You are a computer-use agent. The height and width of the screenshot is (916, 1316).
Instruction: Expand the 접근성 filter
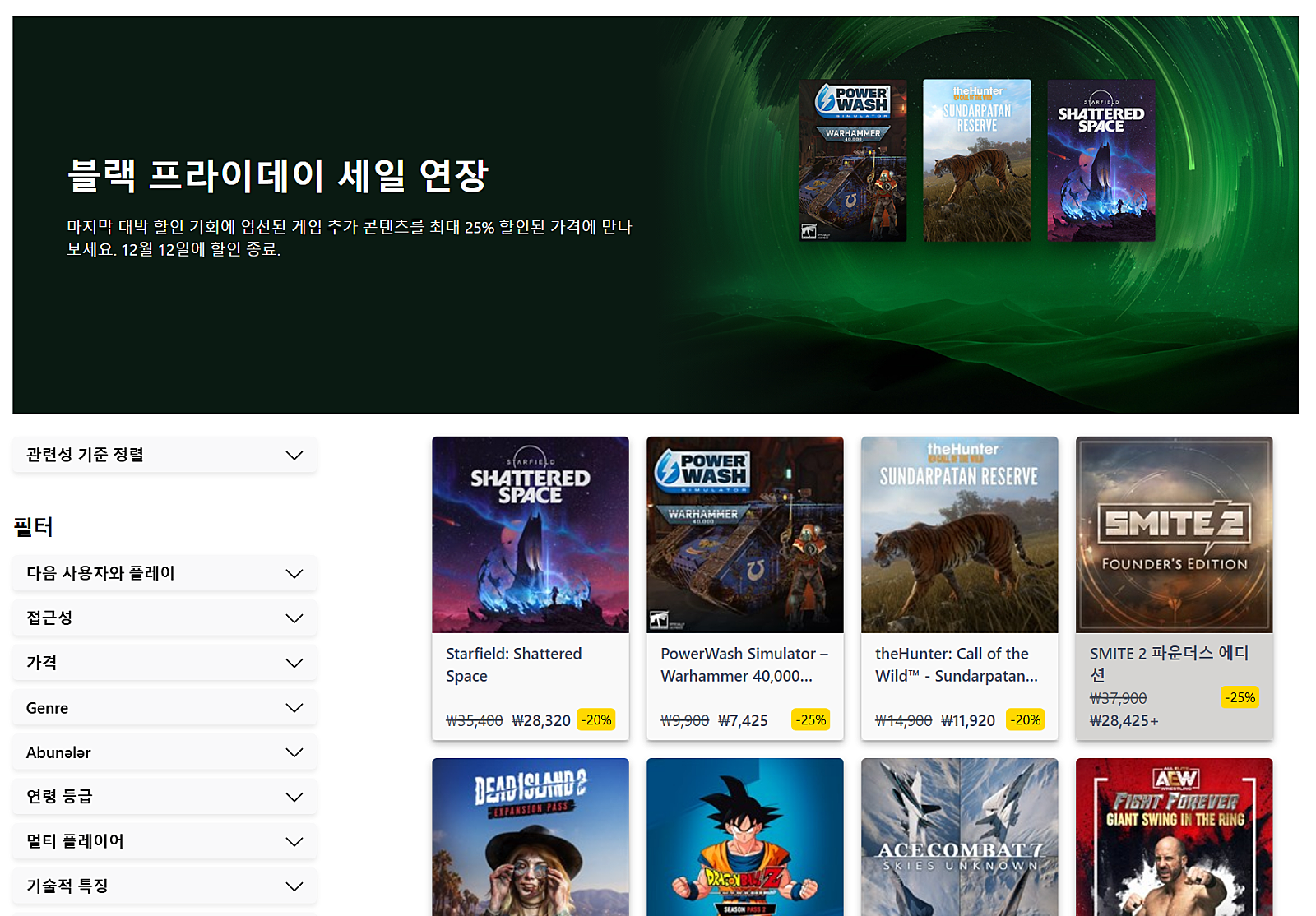point(164,618)
